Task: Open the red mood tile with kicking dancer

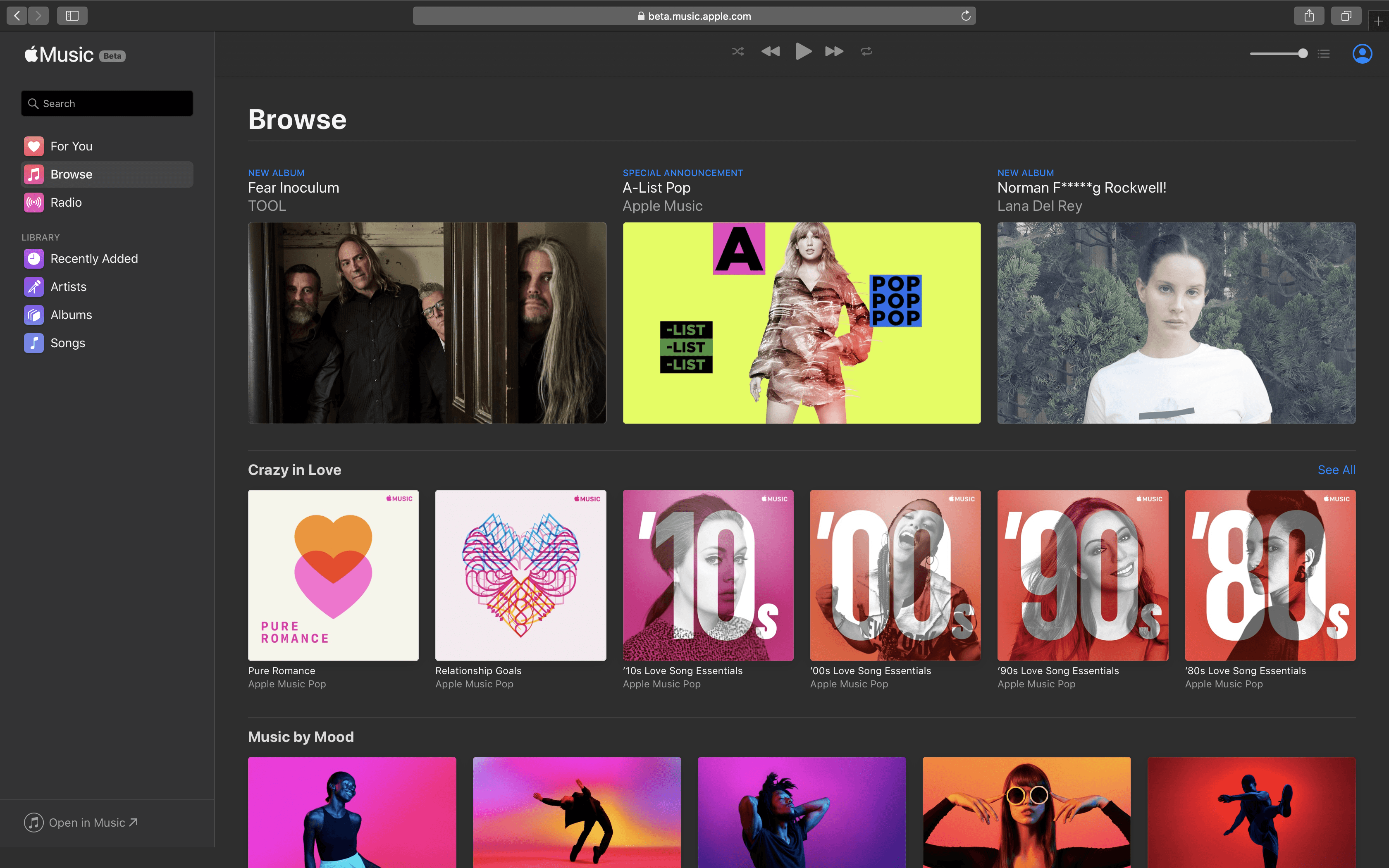Action: point(1252,812)
